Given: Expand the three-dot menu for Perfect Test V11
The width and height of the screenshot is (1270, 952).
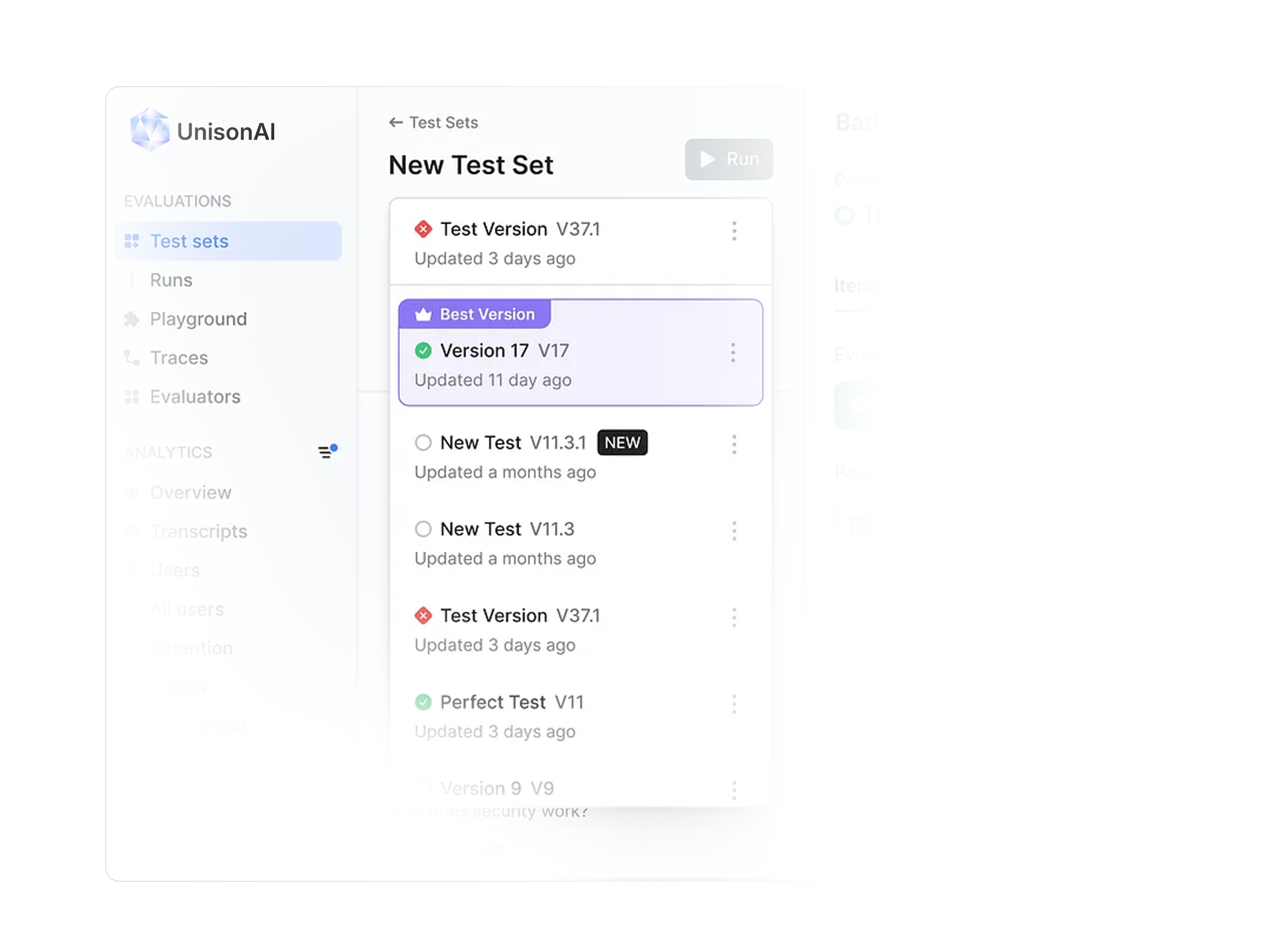Looking at the screenshot, I should 734,704.
